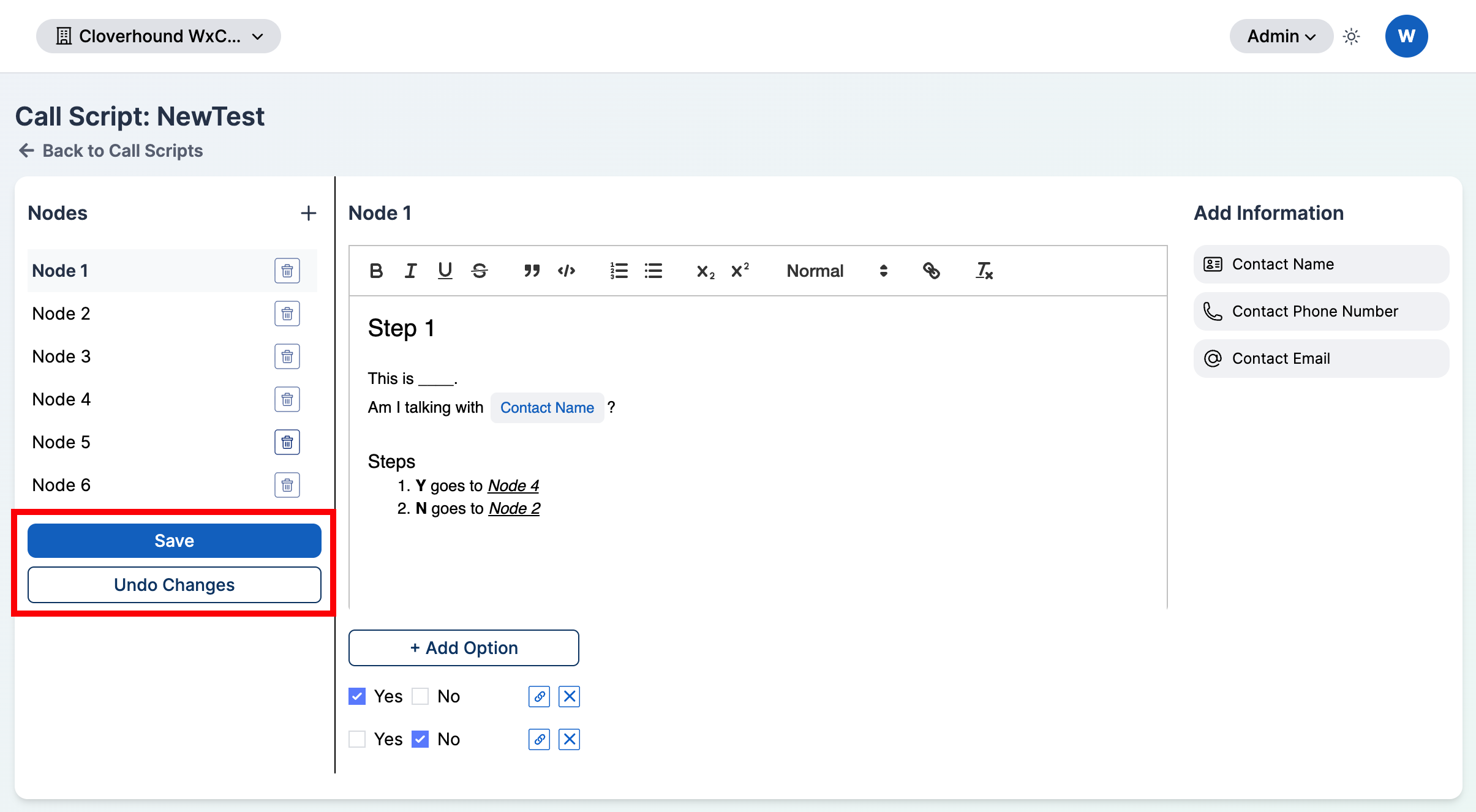Open the Normal heading style dropdown

point(837,271)
